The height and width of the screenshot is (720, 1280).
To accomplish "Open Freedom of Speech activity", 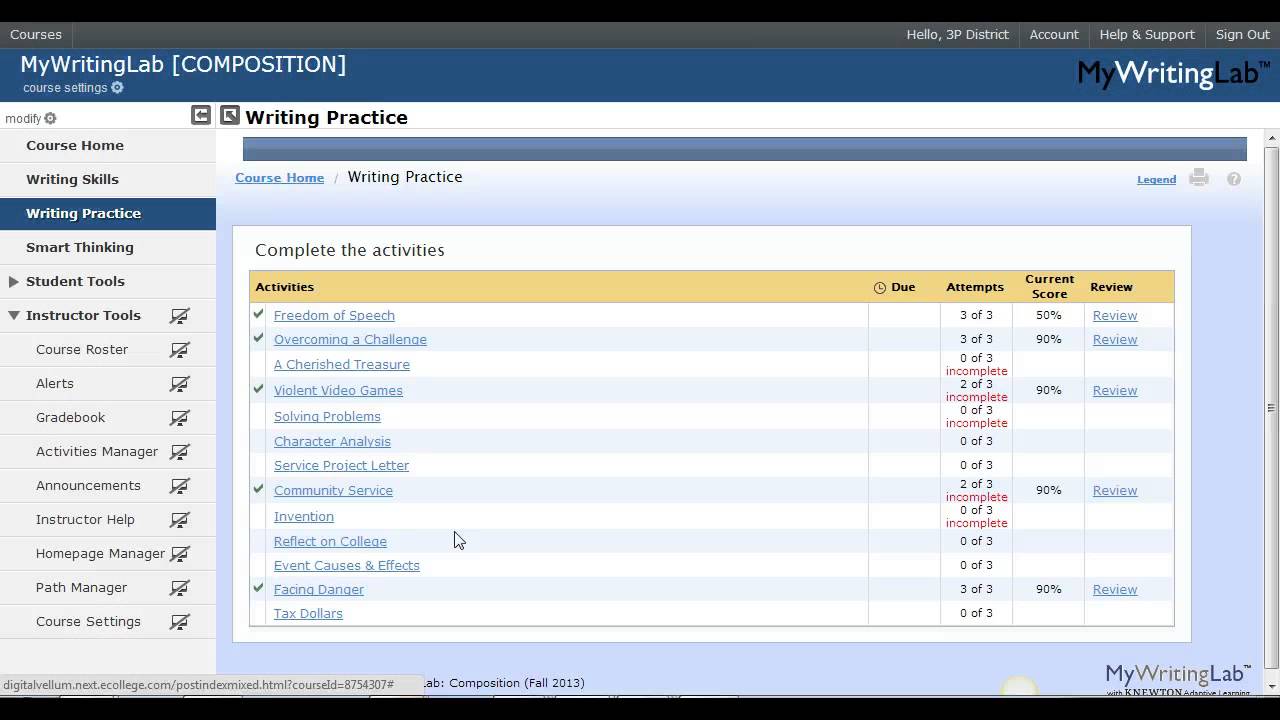I will (334, 315).
